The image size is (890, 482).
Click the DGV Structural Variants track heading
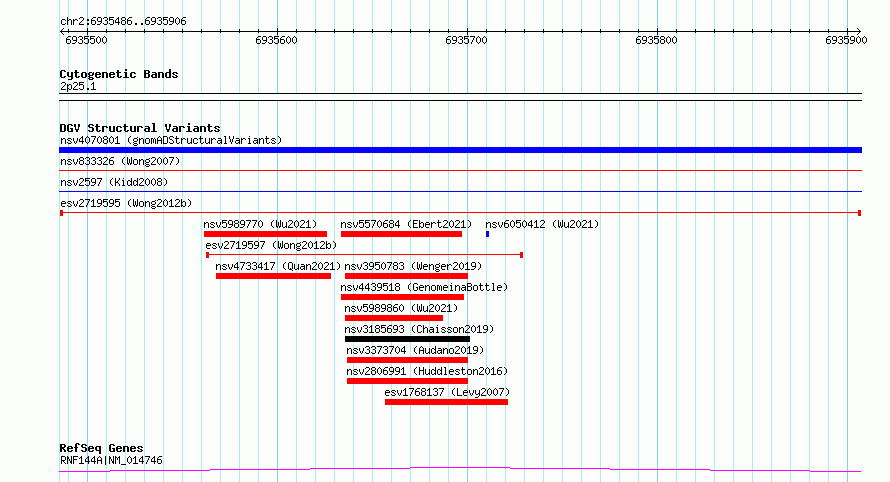click(x=139, y=128)
